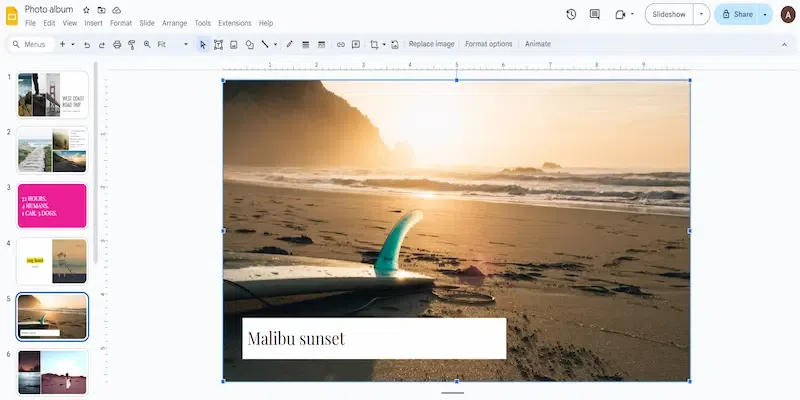This screenshot has height=400, width=800.
Task: Open the border color pencil tool
Action: [290, 45]
